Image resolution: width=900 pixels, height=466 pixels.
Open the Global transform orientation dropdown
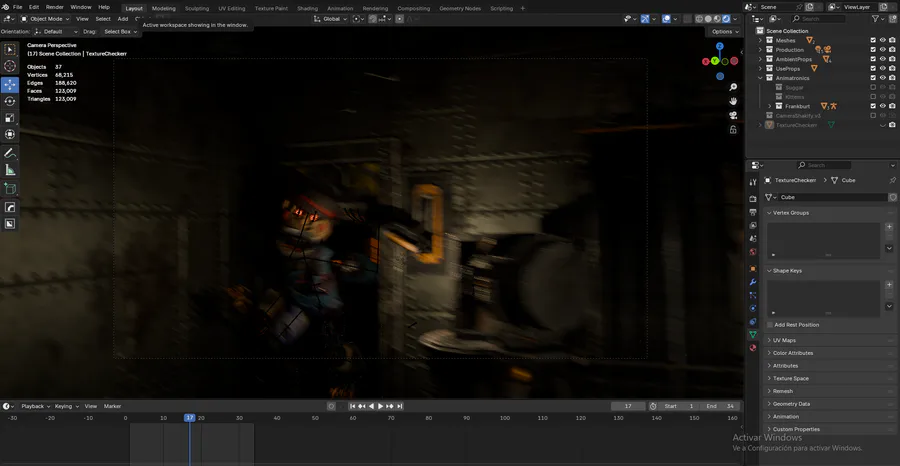coord(331,19)
